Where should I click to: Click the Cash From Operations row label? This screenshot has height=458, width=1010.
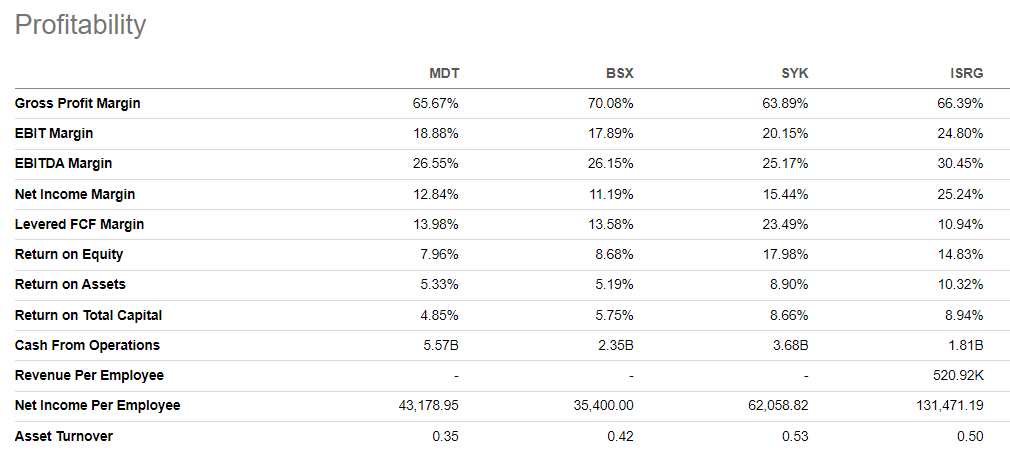(87, 345)
